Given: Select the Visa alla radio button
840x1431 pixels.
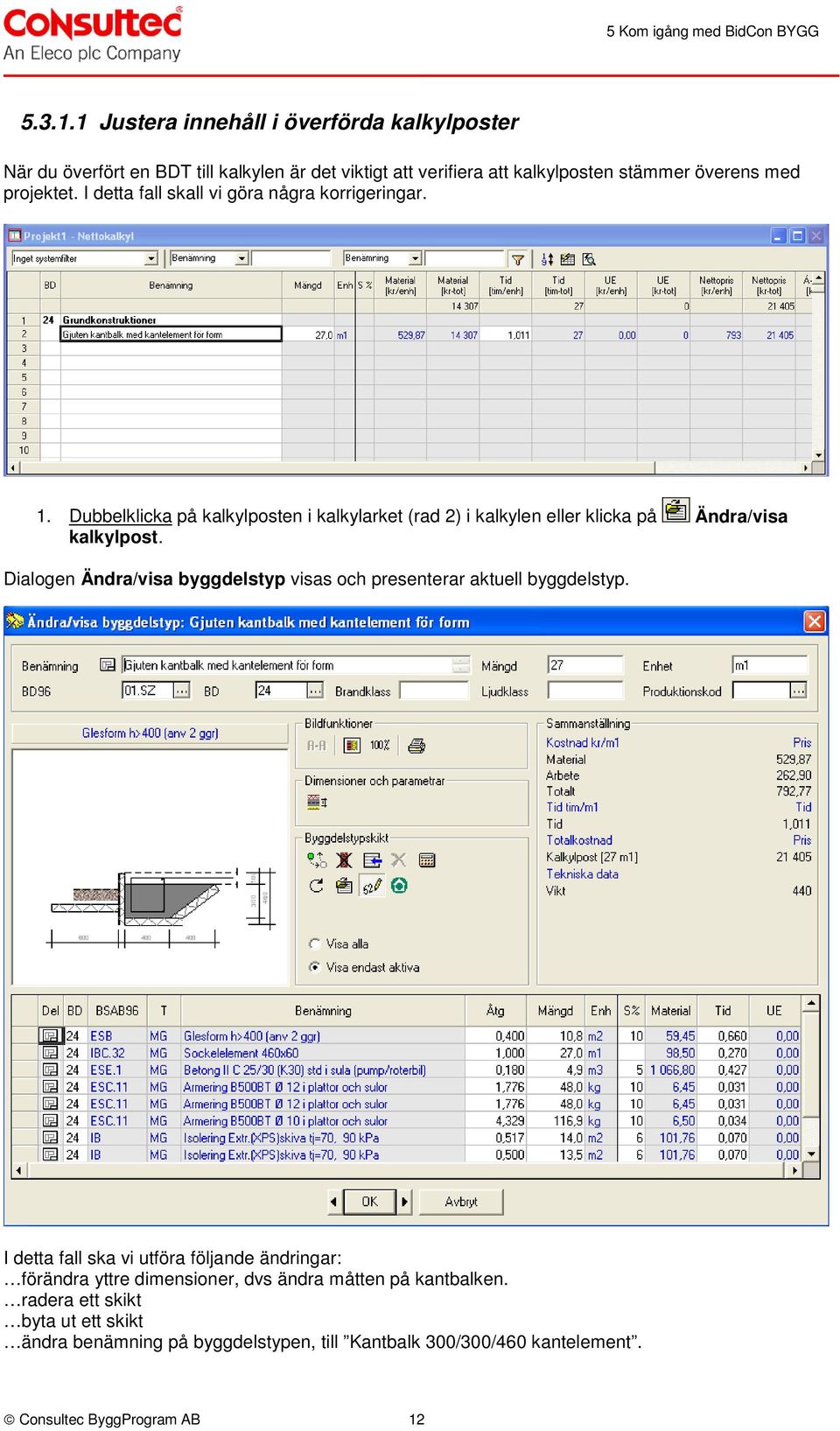Looking at the screenshot, I should tap(315, 943).
